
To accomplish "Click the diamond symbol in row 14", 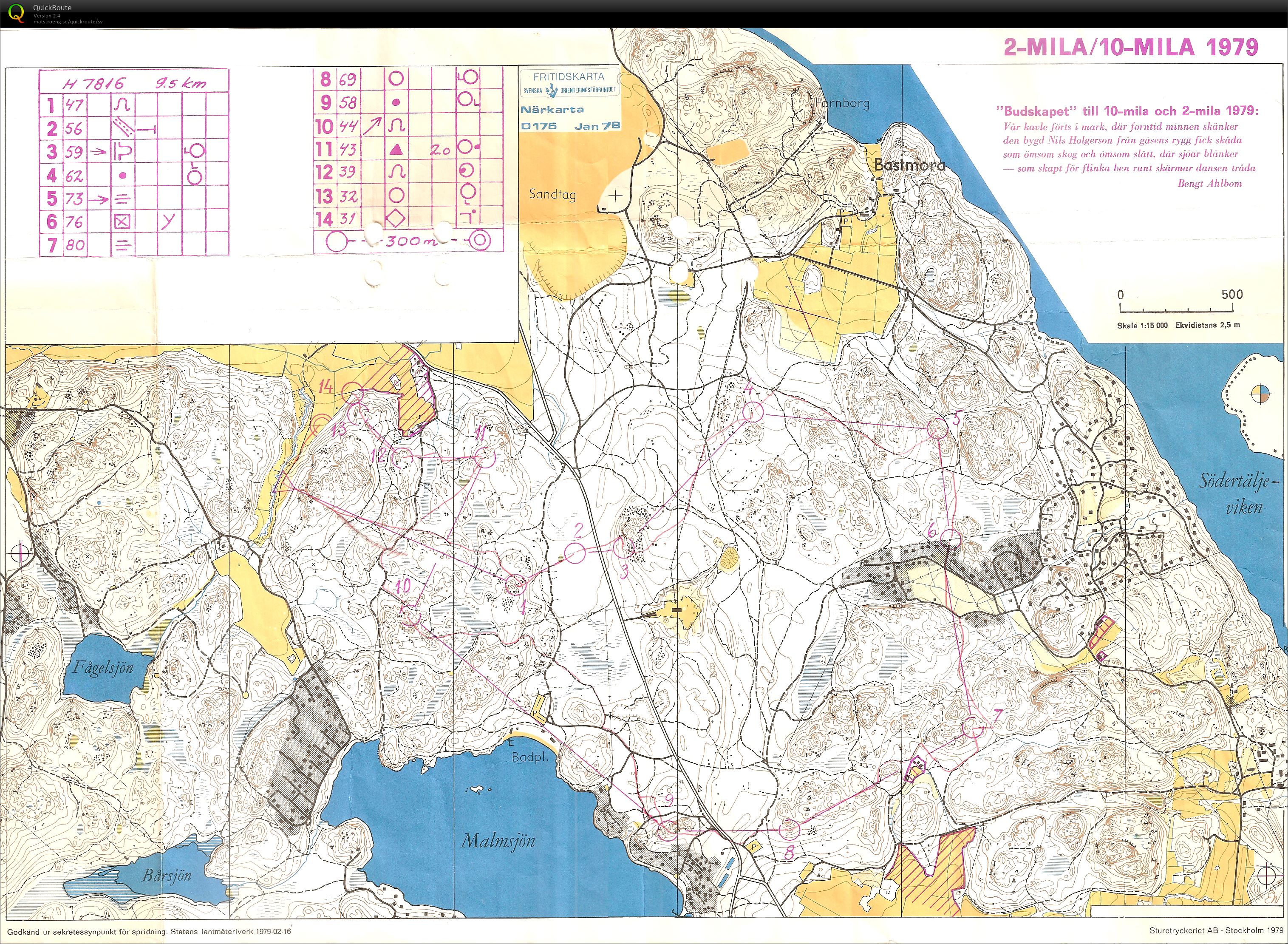I will 396,219.
